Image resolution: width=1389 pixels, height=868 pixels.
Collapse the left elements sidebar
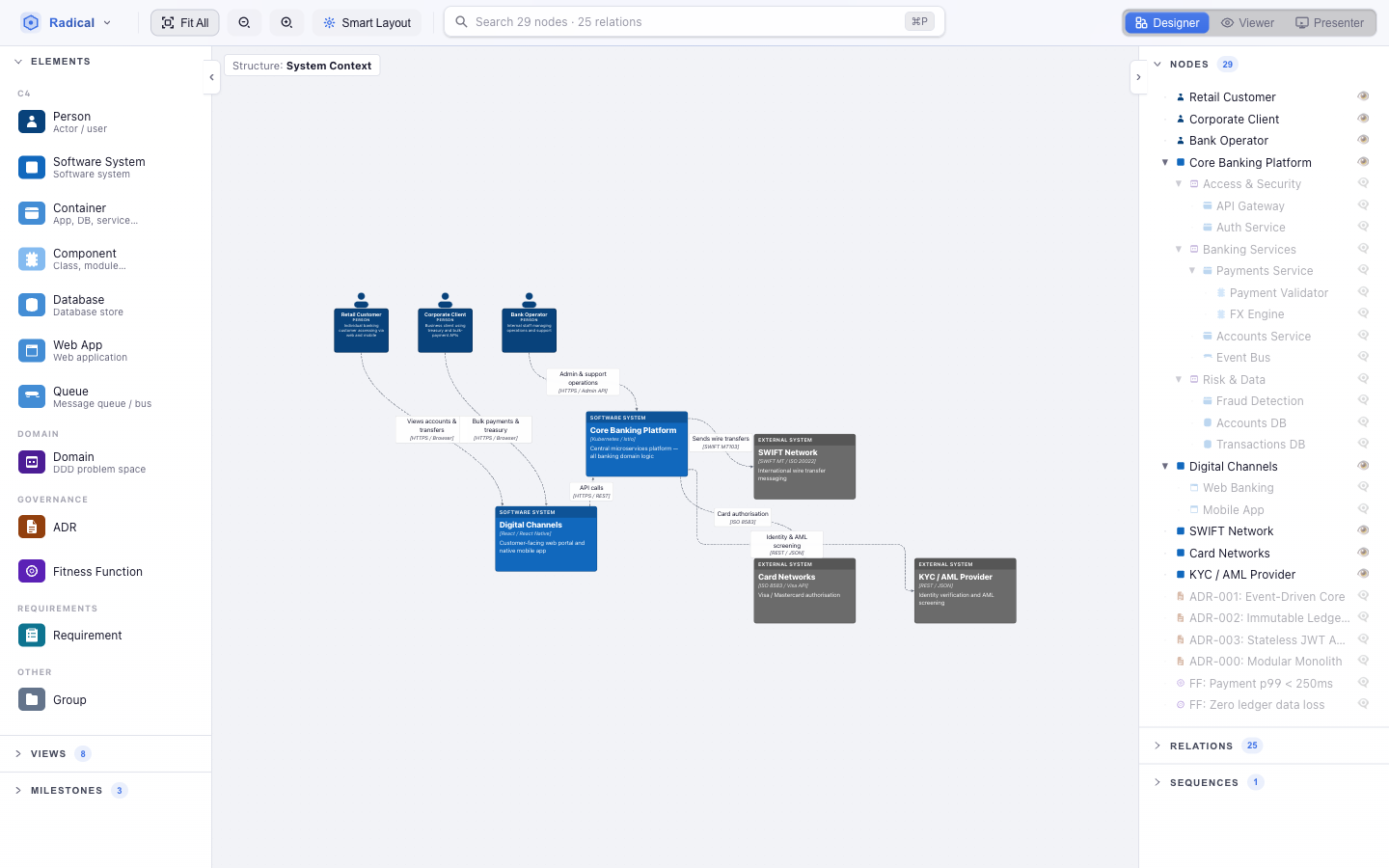[211, 77]
